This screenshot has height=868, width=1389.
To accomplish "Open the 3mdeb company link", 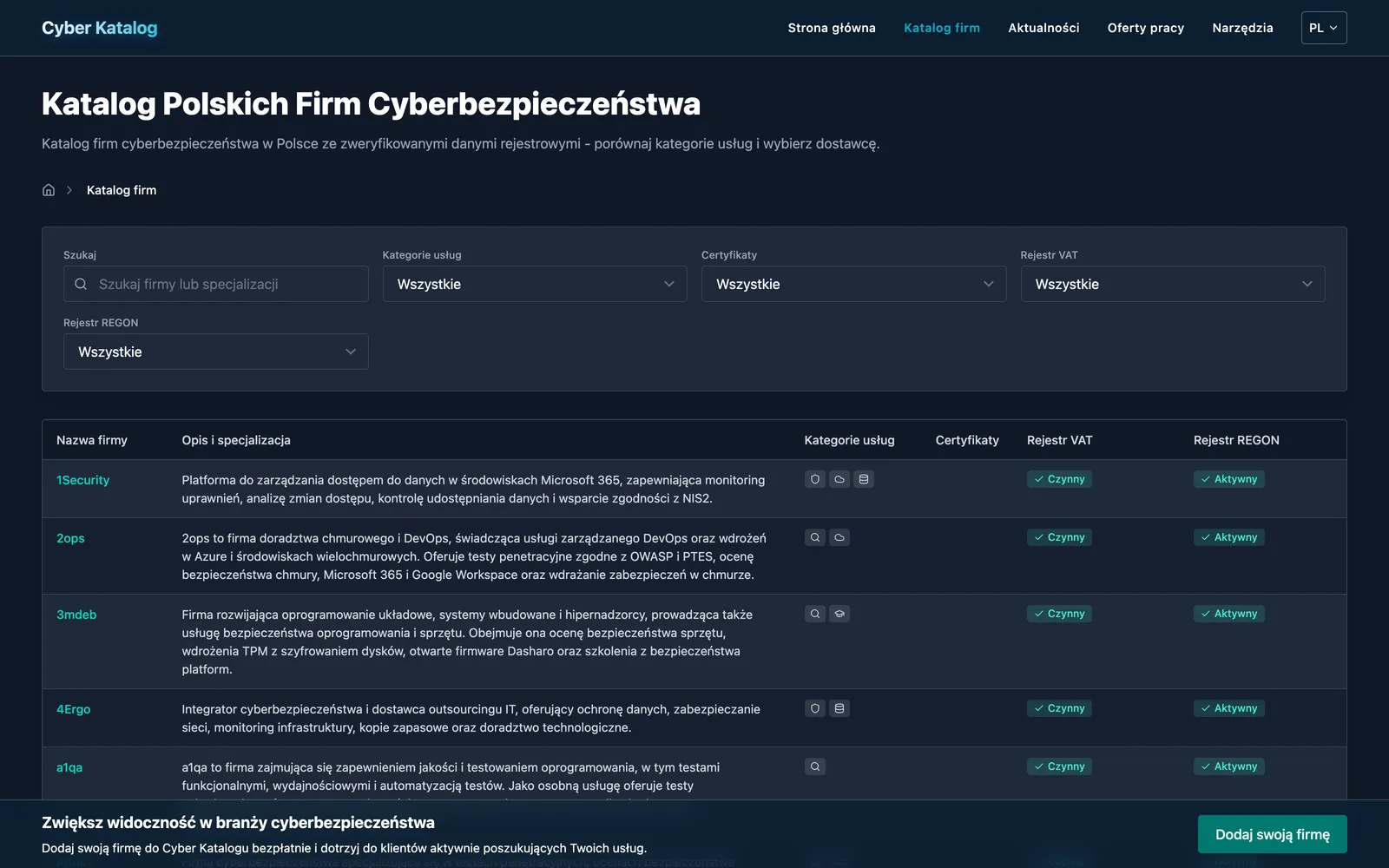I will tap(76, 615).
